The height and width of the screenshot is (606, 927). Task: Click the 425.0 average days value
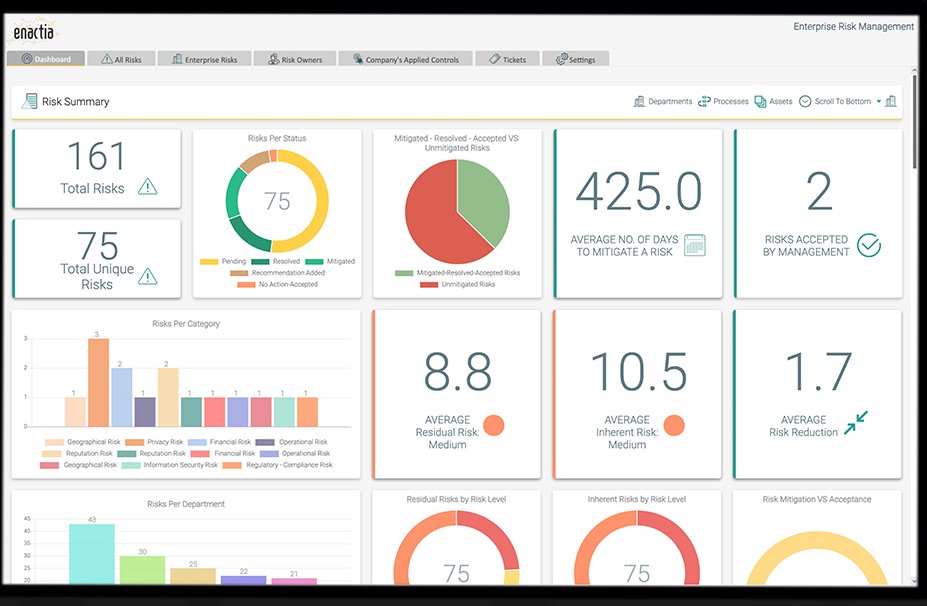coord(638,192)
